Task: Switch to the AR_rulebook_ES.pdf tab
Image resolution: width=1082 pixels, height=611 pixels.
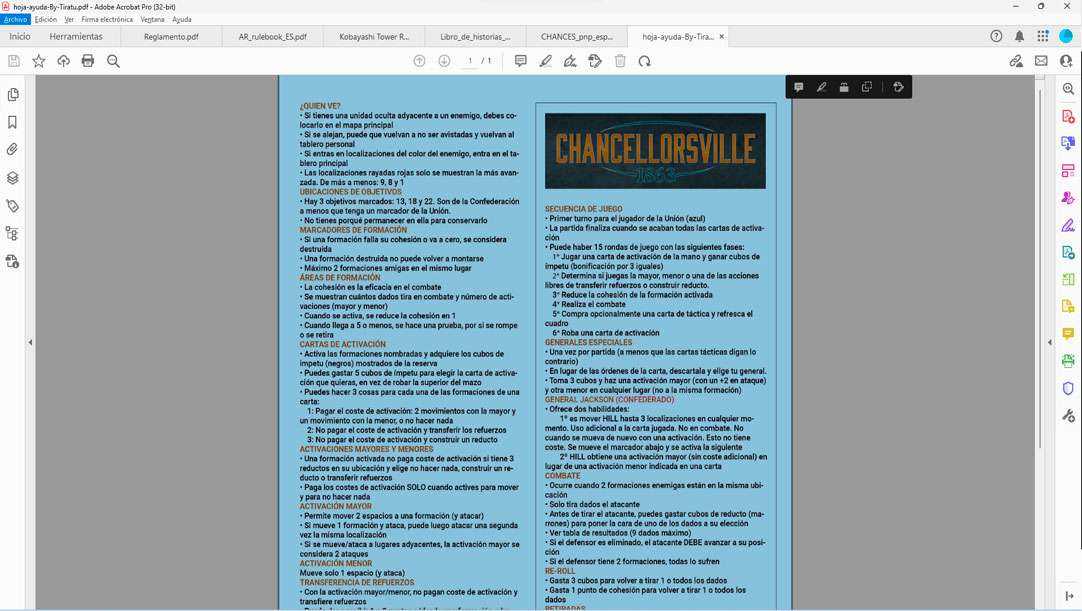Action: point(272,37)
